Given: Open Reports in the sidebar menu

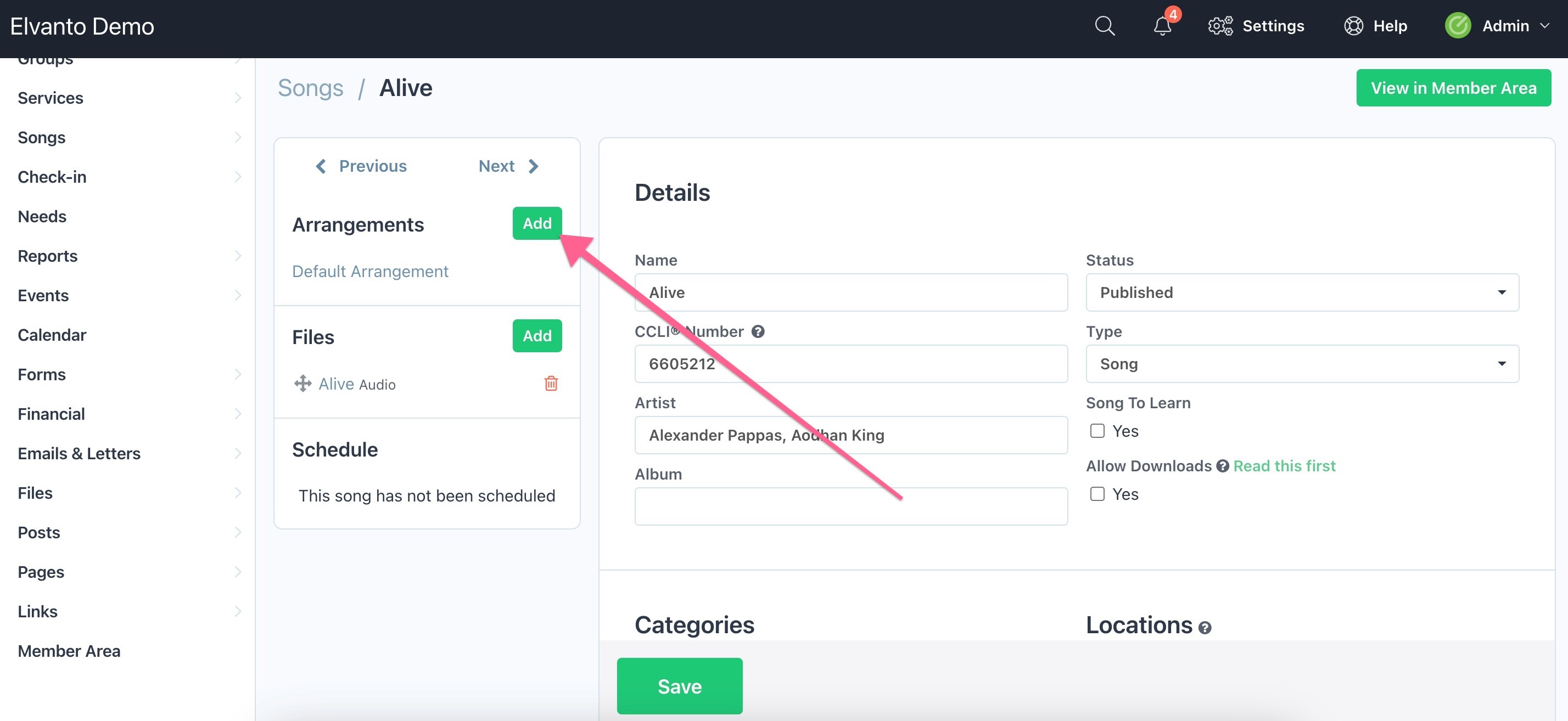Looking at the screenshot, I should pyautogui.click(x=47, y=256).
